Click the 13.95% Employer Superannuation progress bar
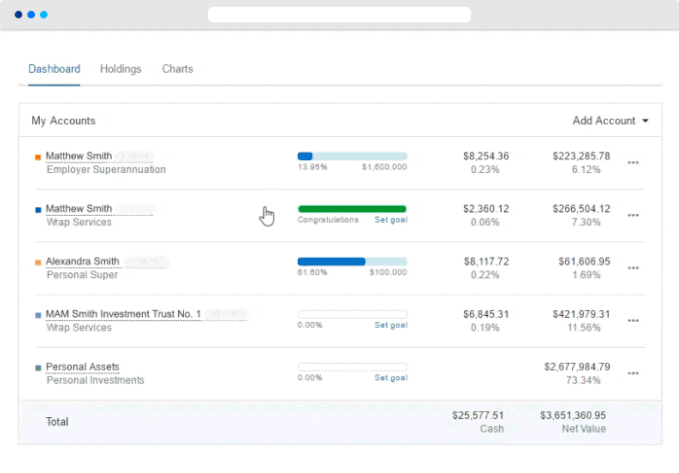Viewport: 679px width, 473px height. [x=352, y=156]
